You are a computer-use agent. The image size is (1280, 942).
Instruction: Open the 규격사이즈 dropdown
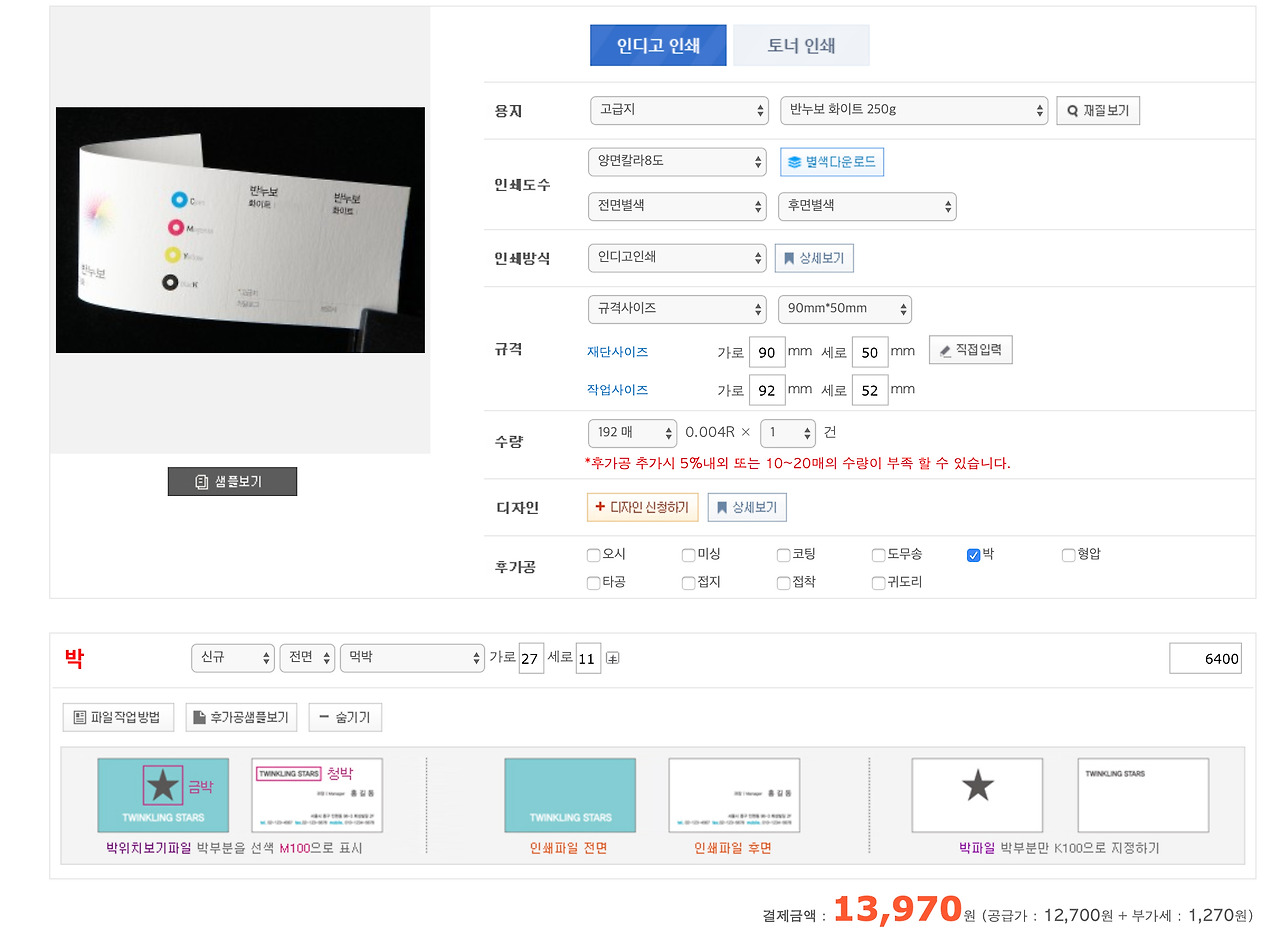pyautogui.click(x=678, y=309)
